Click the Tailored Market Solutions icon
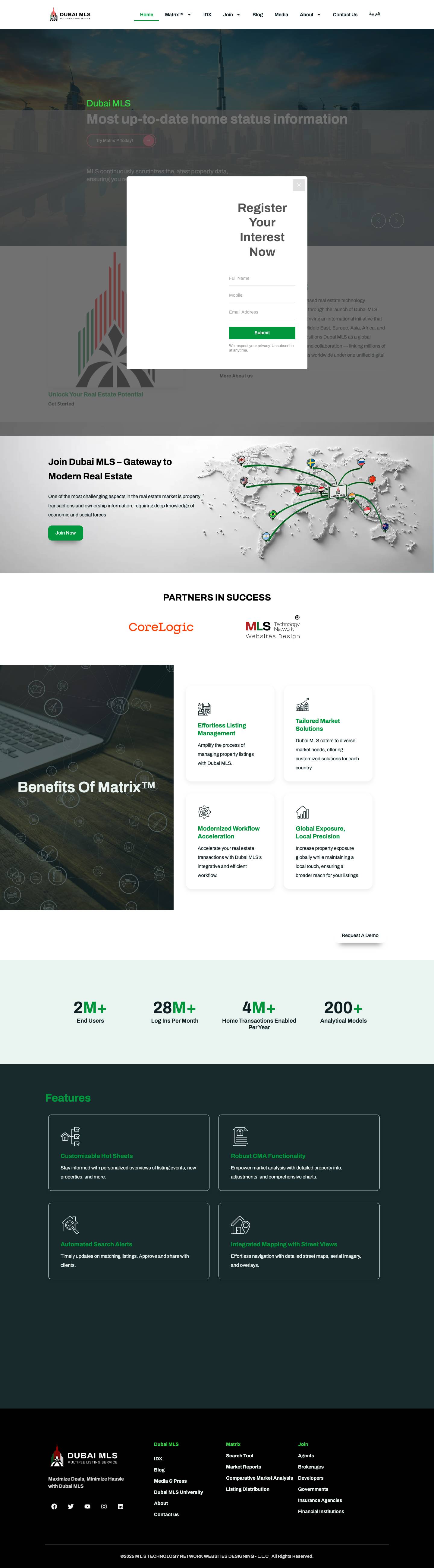 coord(303,704)
